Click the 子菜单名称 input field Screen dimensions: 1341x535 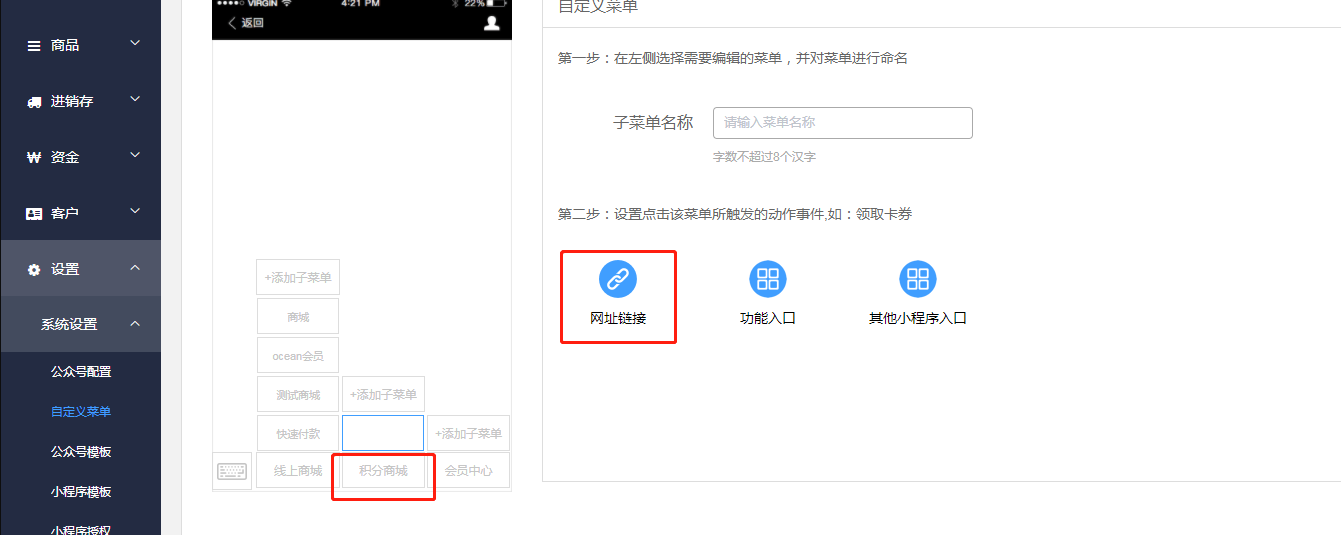[843, 123]
